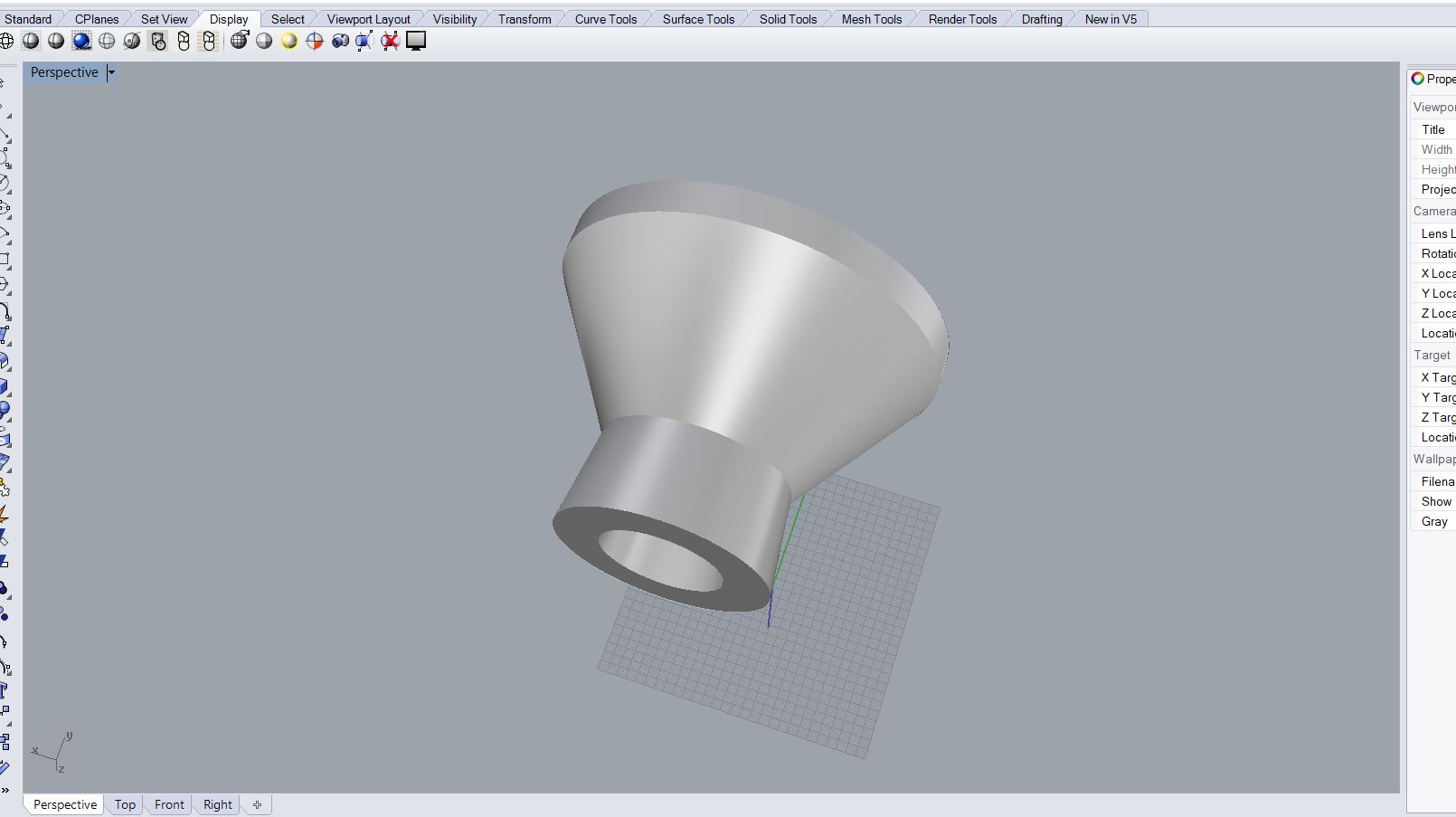The height and width of the screenshot is (817, 1456).
Task: Show the camera with the camera icon
Action: point(340,41)
